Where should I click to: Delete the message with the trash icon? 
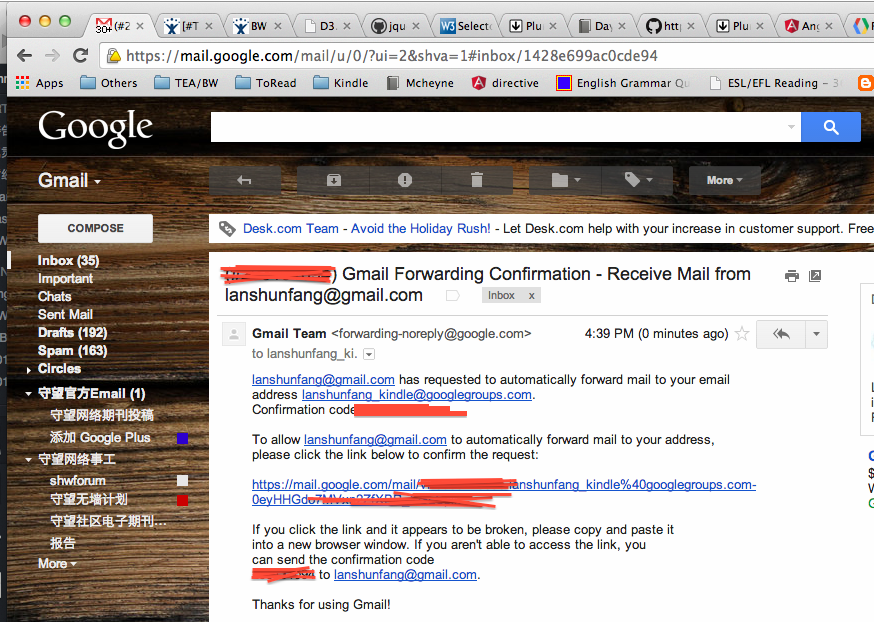point(477,180)
